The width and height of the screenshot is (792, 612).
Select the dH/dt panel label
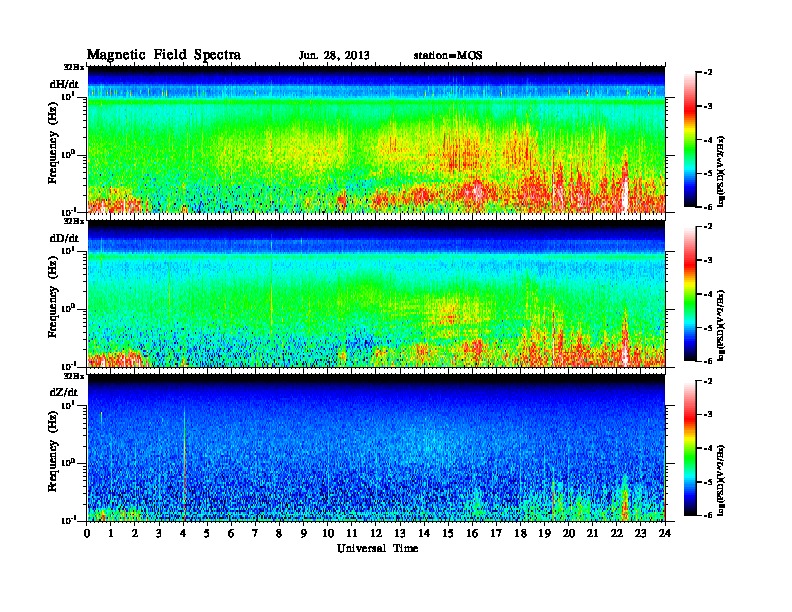[64, 84]
